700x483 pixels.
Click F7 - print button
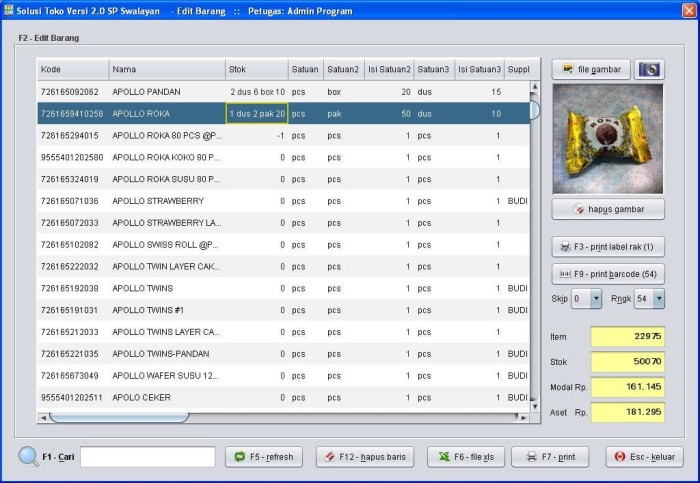550,457
